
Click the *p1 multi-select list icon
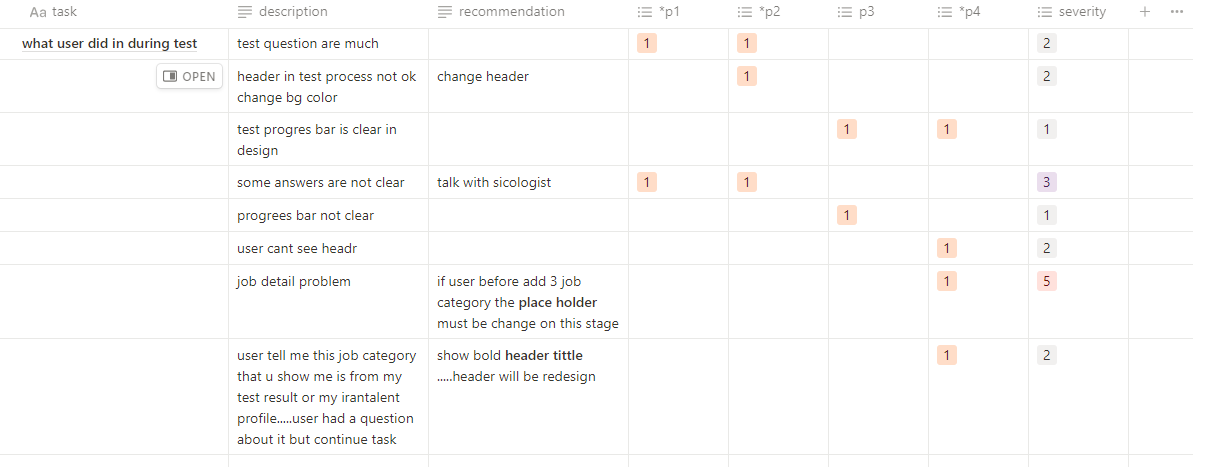[x=645, y=12]
